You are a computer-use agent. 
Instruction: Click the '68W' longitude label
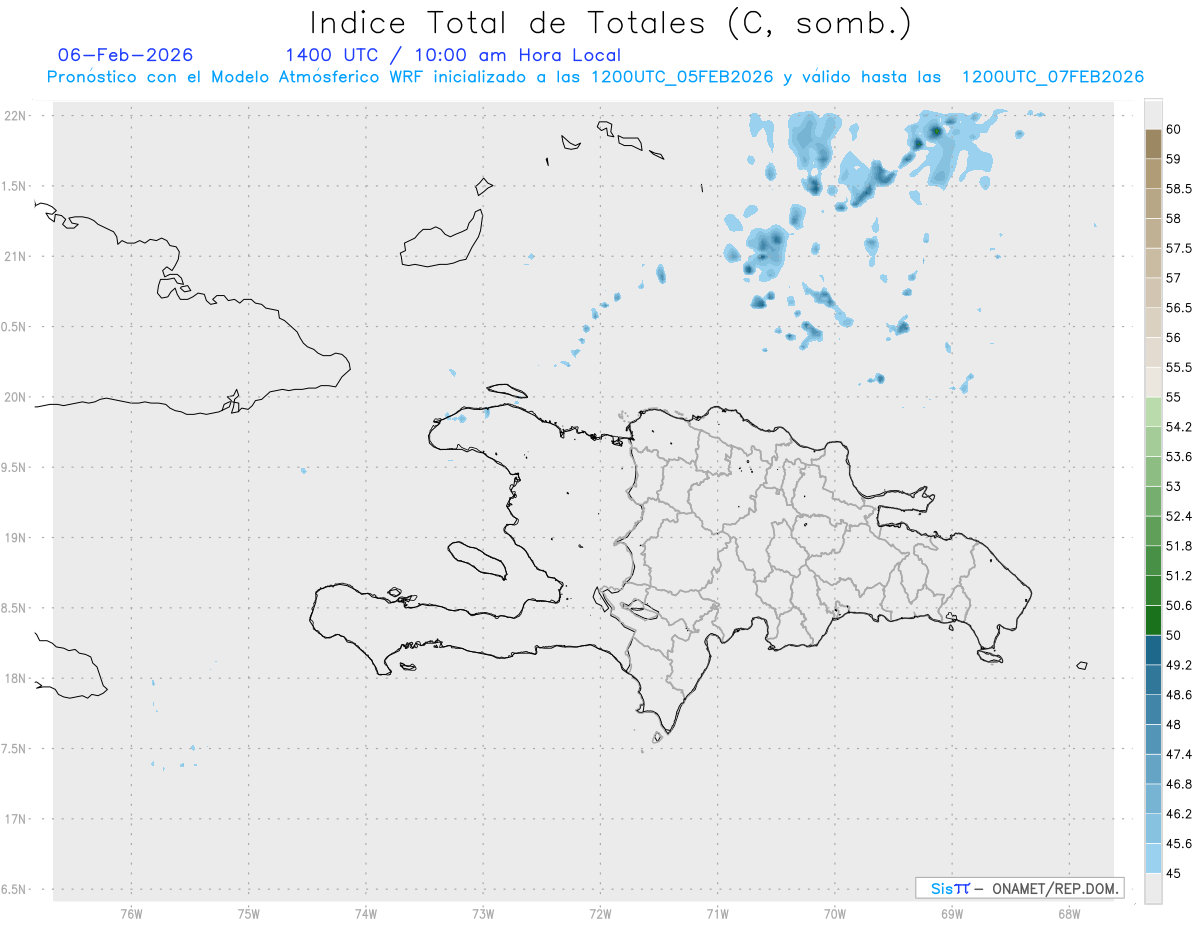pos(1069,913)
